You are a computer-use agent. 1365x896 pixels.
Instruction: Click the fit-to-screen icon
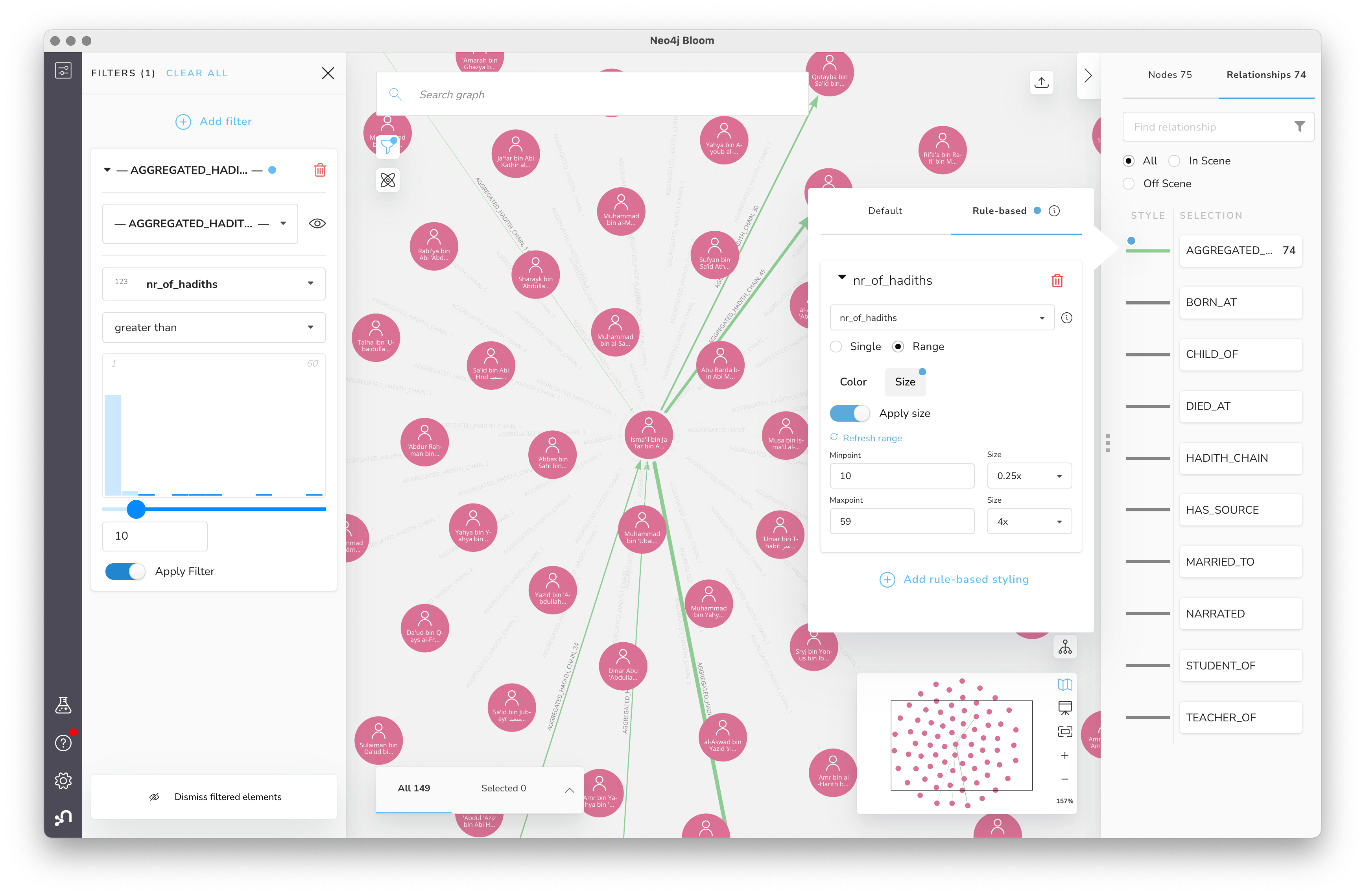coord(1064,731)
